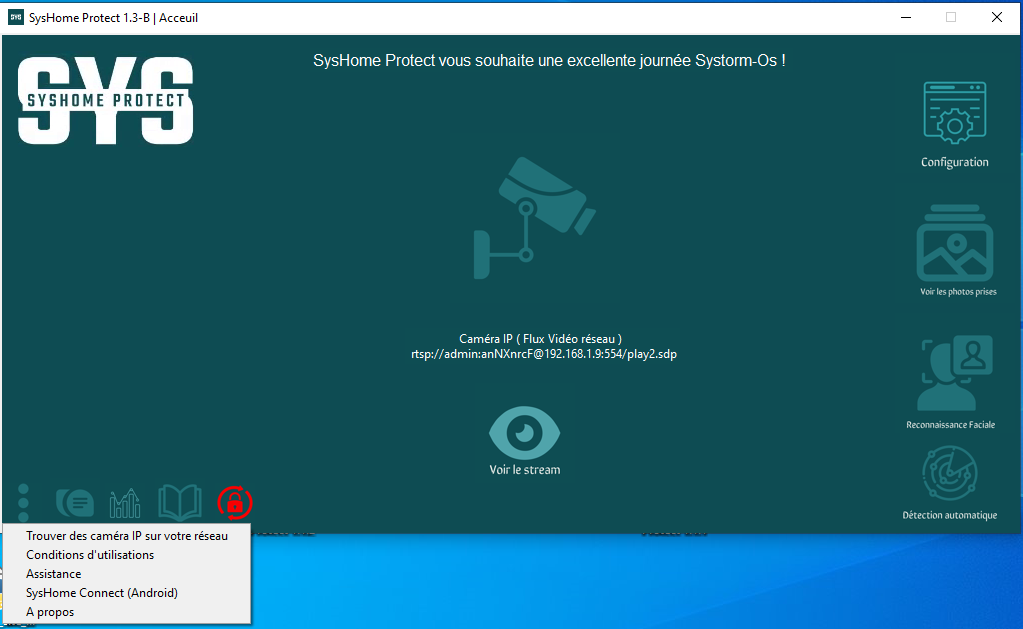Open the book manual icon
The width and height of the screenshot is (1023, 629).
point(179,502)
